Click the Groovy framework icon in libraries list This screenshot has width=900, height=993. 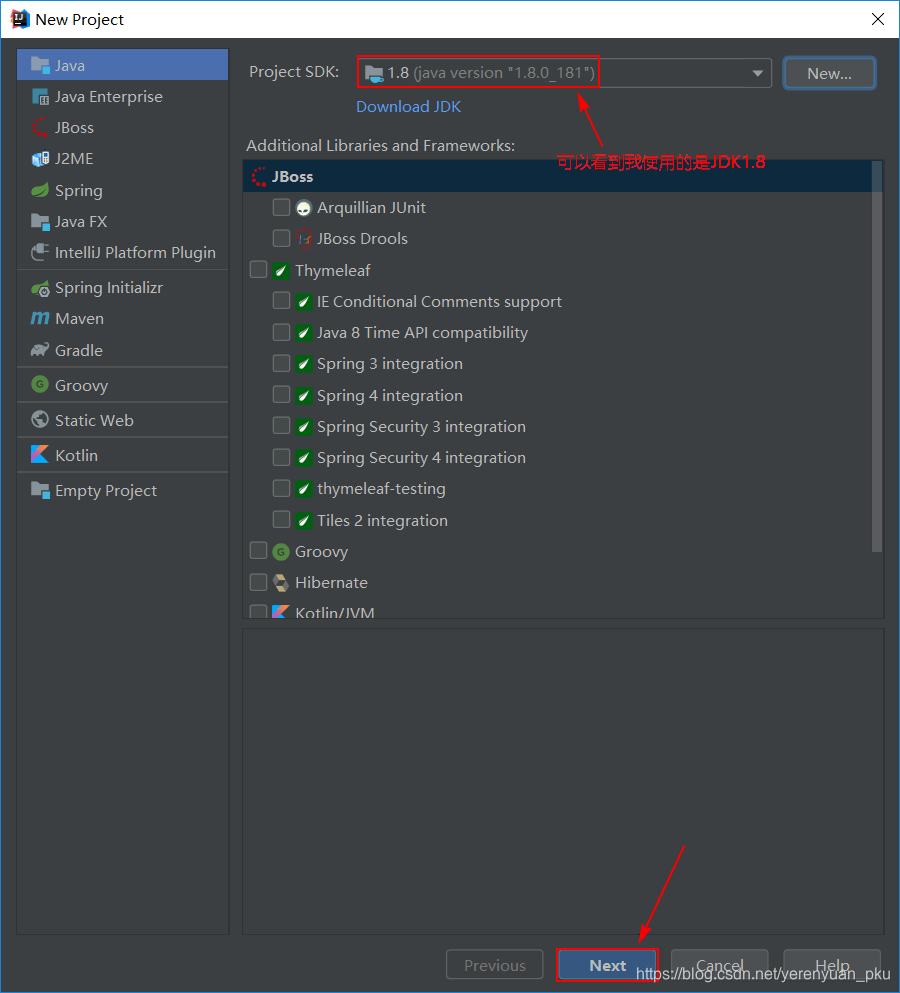[x=281, y=552]
